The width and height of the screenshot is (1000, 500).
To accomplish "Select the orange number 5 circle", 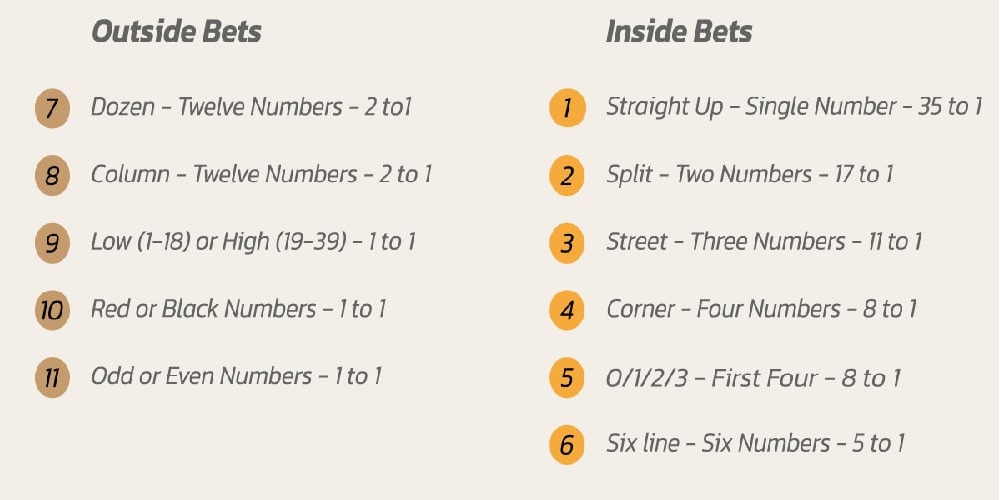I will [567, 378].
